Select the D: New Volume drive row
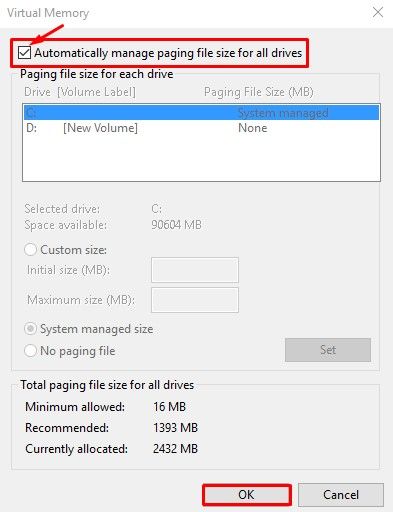 coord(201,128)
